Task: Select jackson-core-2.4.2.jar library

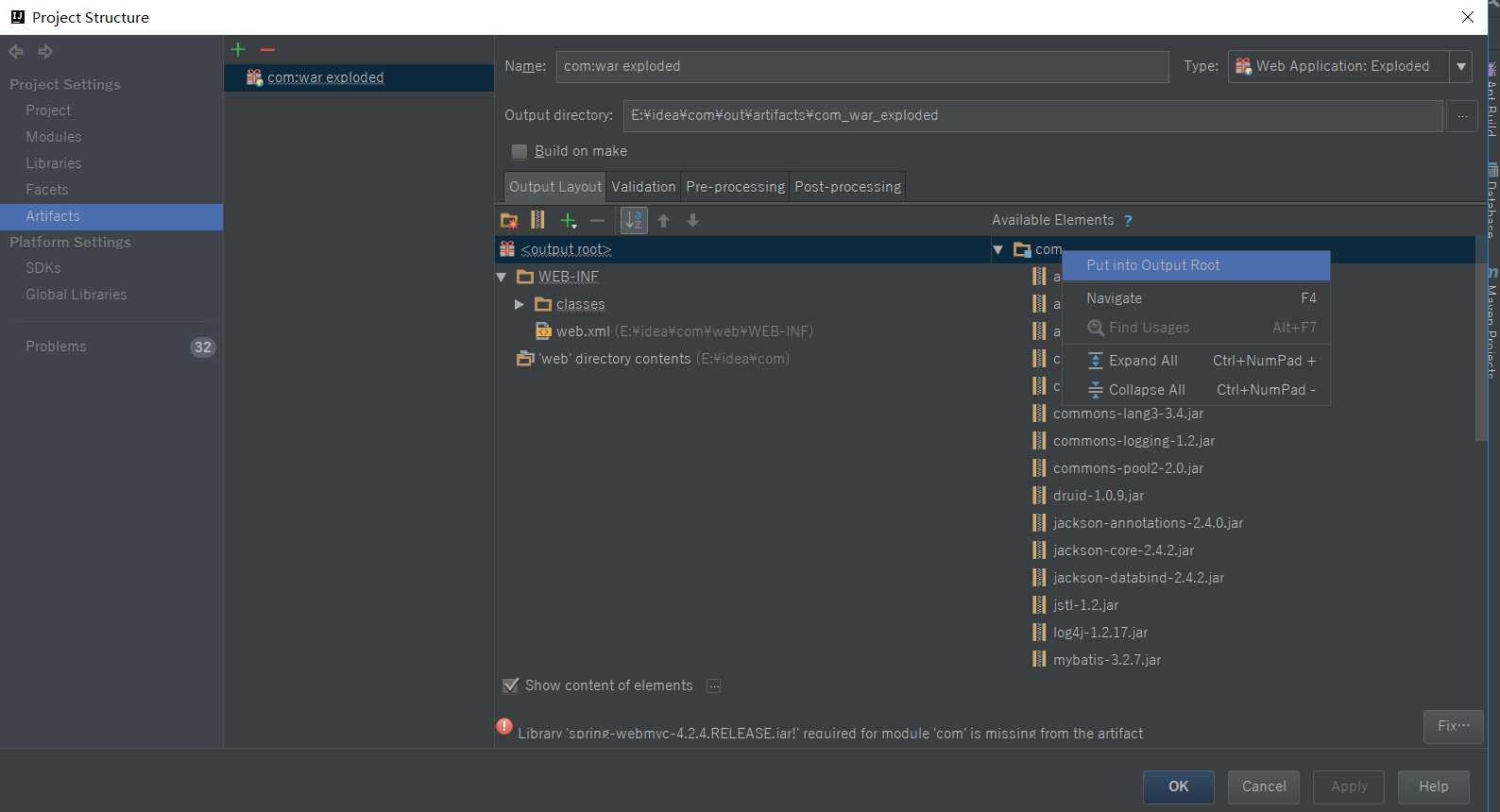Action: point(1123,550)
